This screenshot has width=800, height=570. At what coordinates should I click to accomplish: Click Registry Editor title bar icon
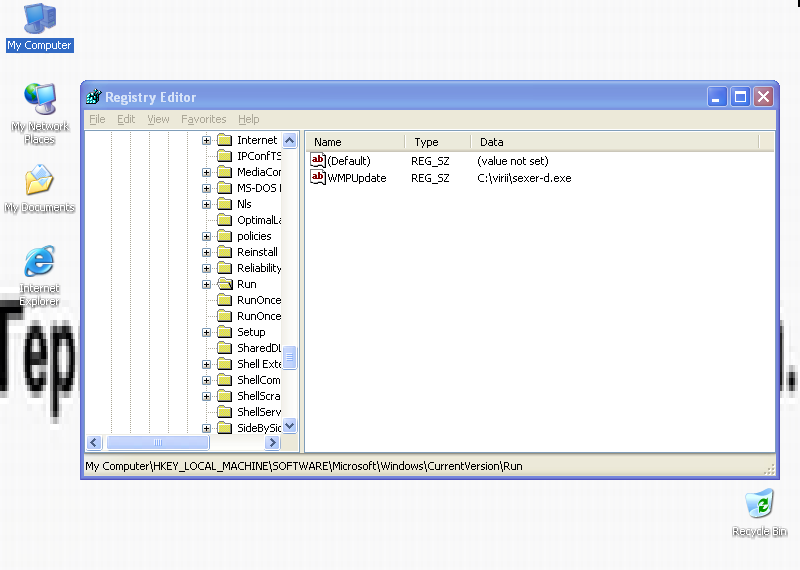(94, 96)
